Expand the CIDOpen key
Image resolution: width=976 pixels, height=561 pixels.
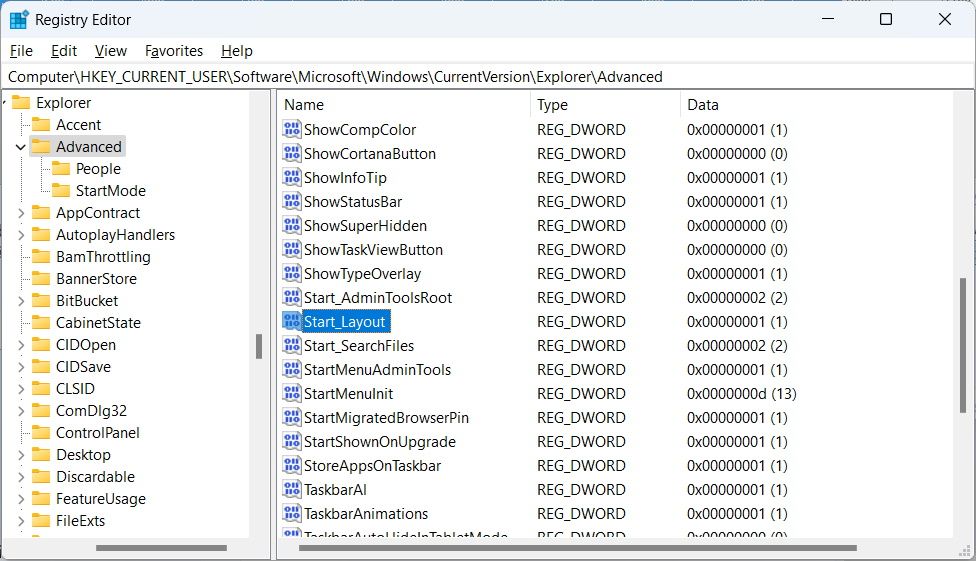click(x=21, y=344)
